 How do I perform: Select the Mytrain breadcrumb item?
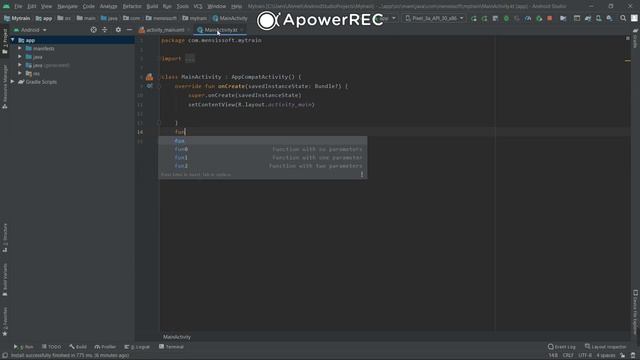pyautogui.click(x=17, y=18)
